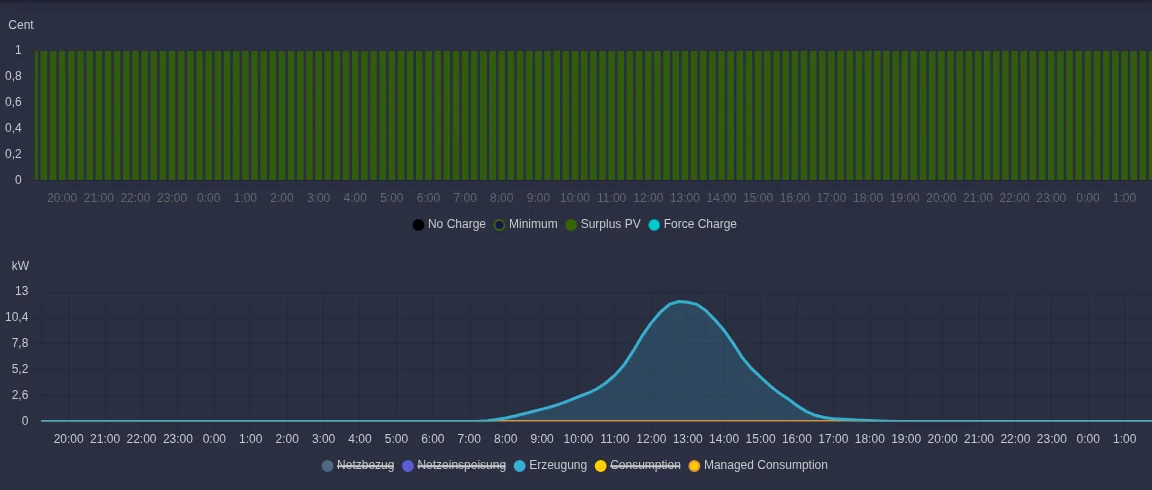Click the yellow Consumption legend dot
1152x490 pixels.
pos(600,466)
